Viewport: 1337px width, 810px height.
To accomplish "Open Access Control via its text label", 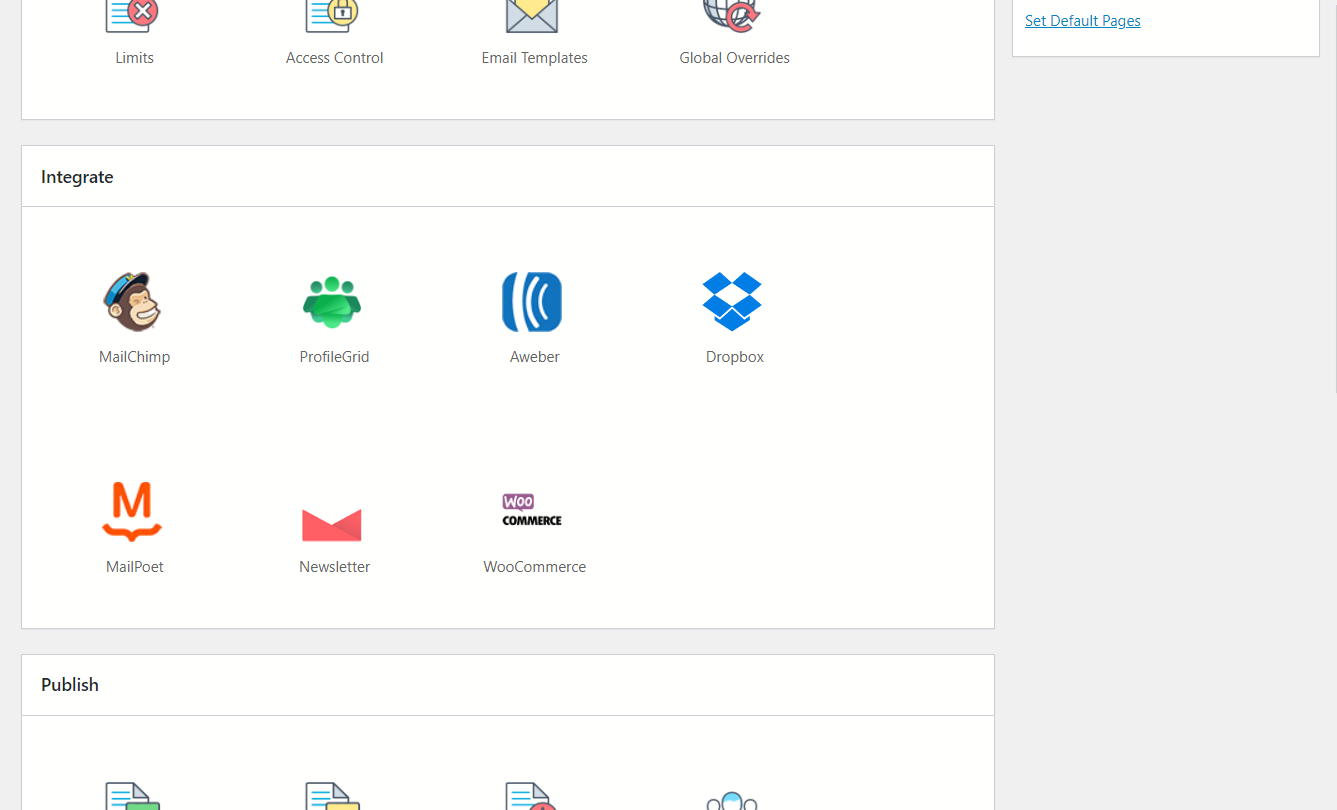I will (x=334, y=58).
